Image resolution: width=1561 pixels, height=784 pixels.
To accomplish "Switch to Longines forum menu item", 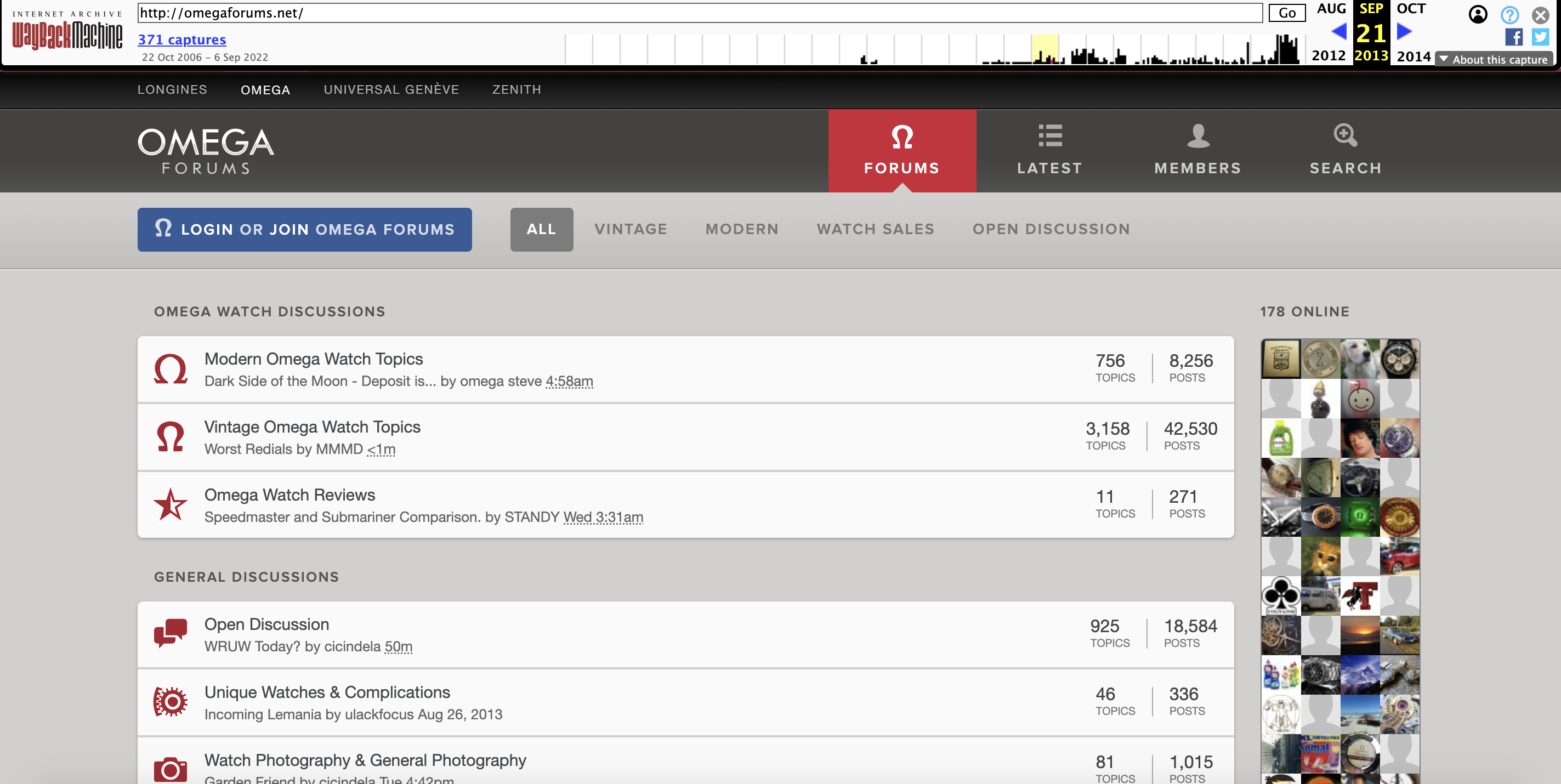I will [172, 90].
